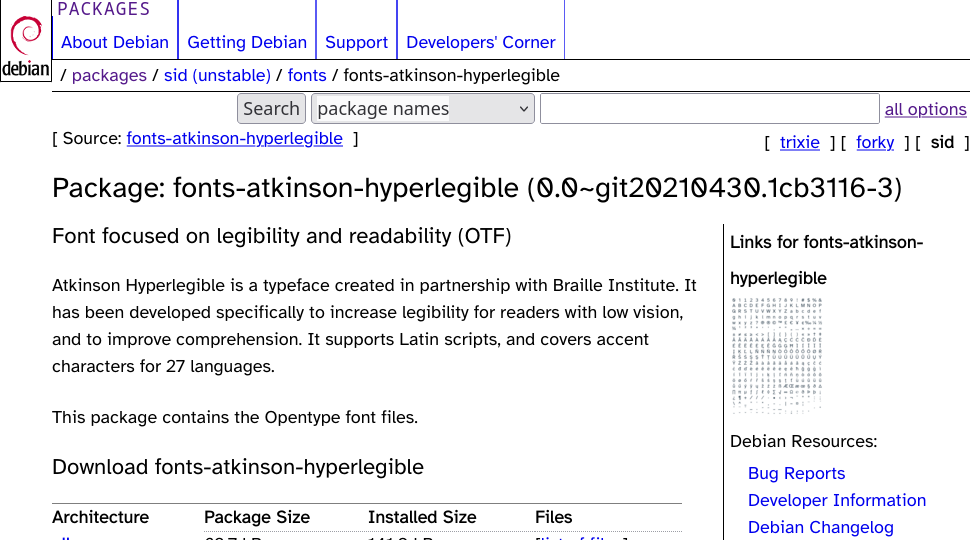Open the font glyph preview thumbnail
The width and height of the screenshot is (980, 540).
777,356
